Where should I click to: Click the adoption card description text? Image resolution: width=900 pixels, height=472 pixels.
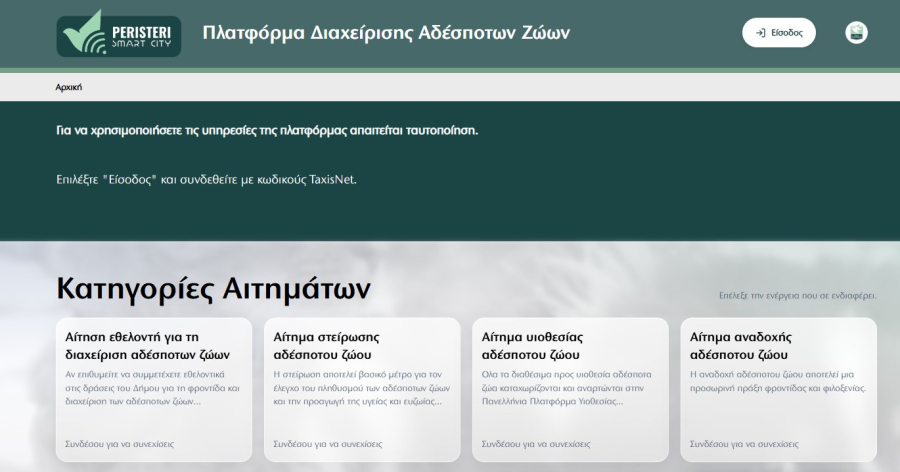[568, 387]
